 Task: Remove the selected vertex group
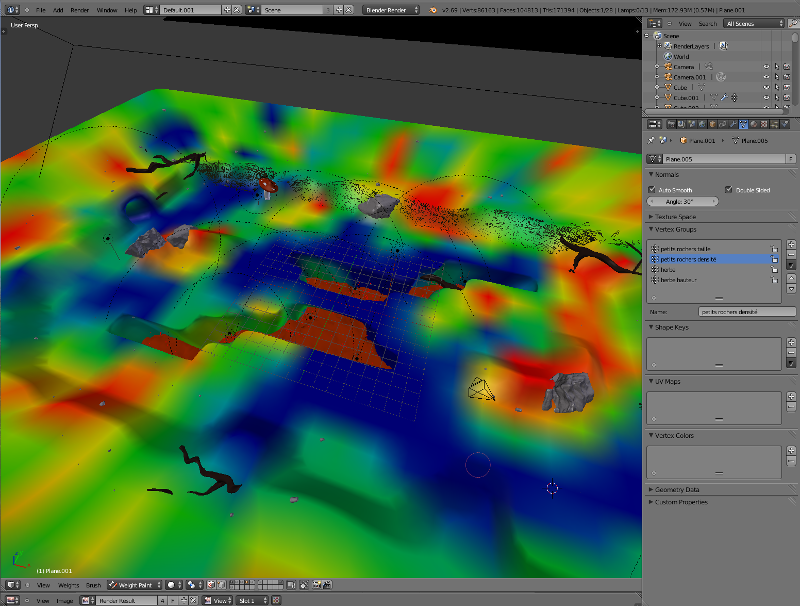tap(791, 255)
